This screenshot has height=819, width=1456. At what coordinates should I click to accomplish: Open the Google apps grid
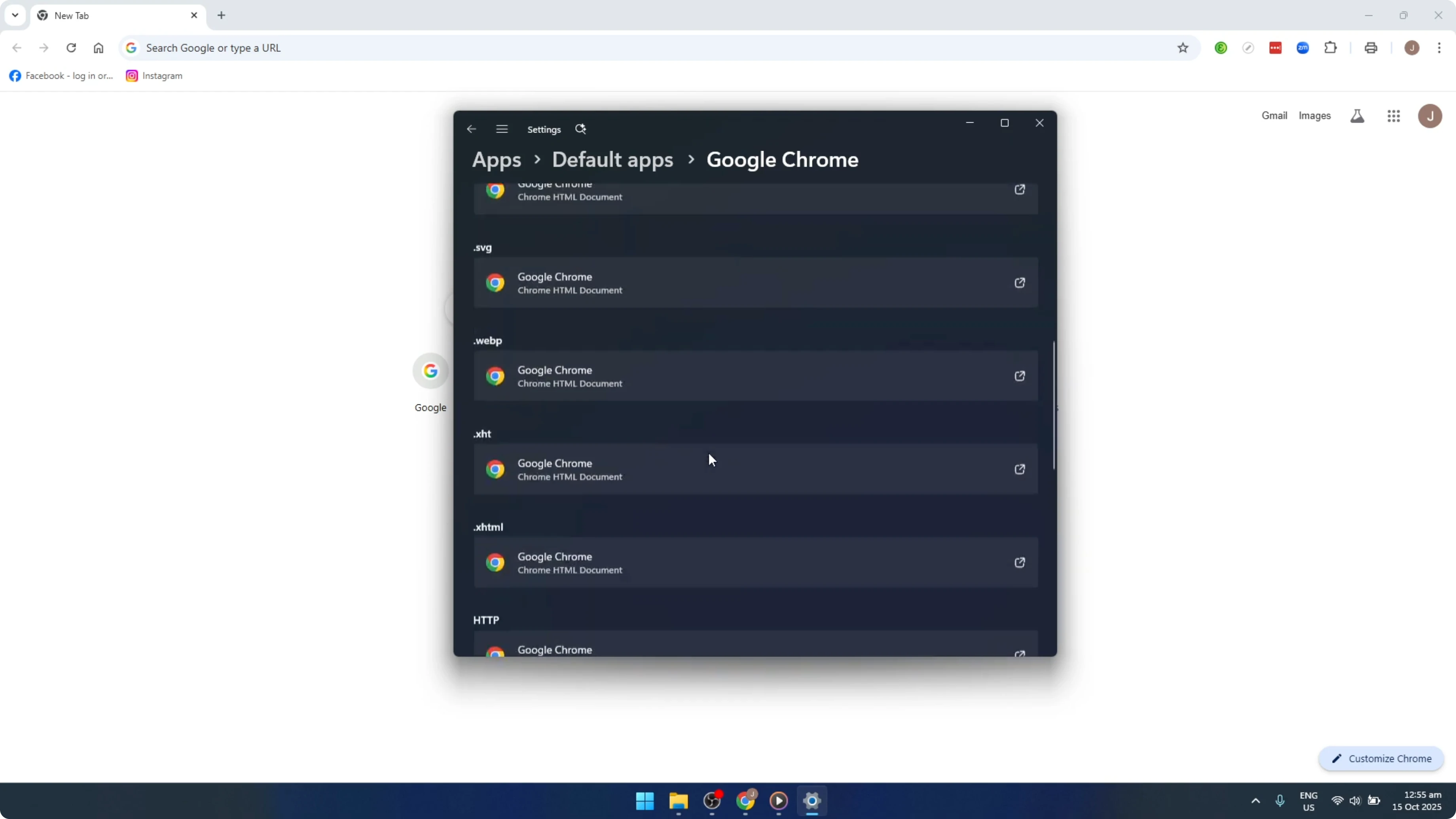tap(1393, 116)
